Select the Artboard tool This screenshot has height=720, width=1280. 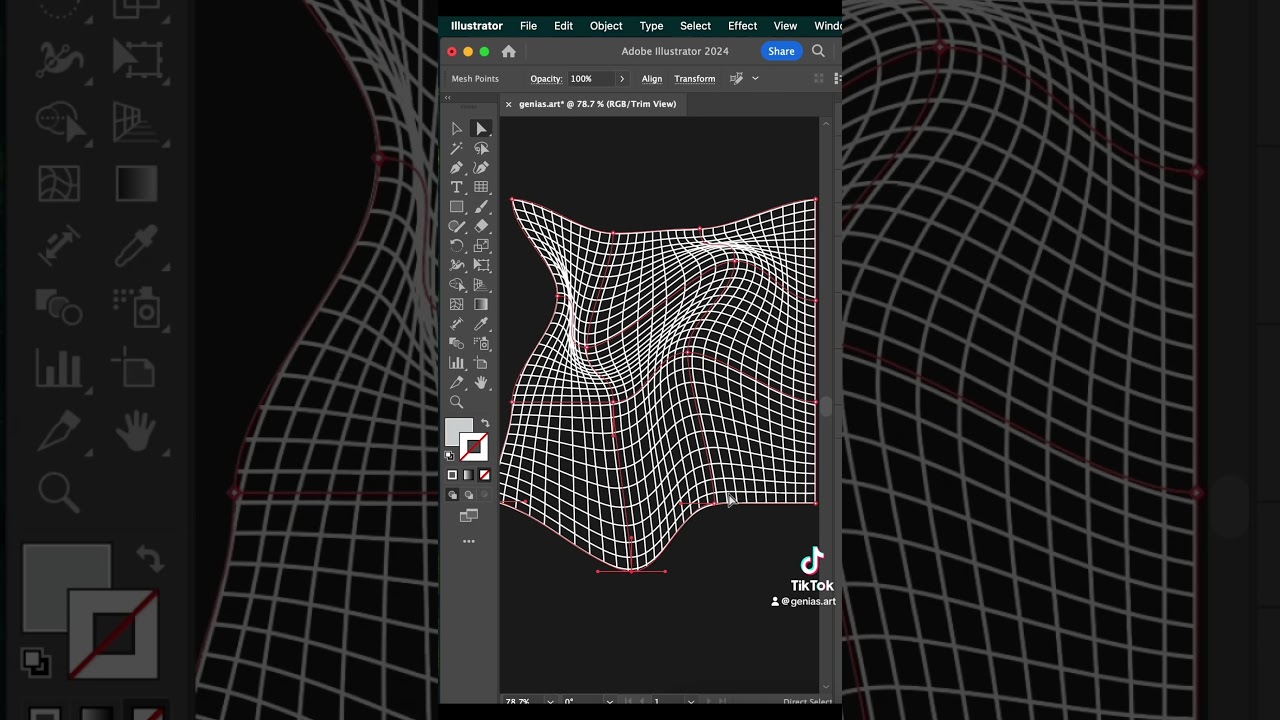(481, 363)
